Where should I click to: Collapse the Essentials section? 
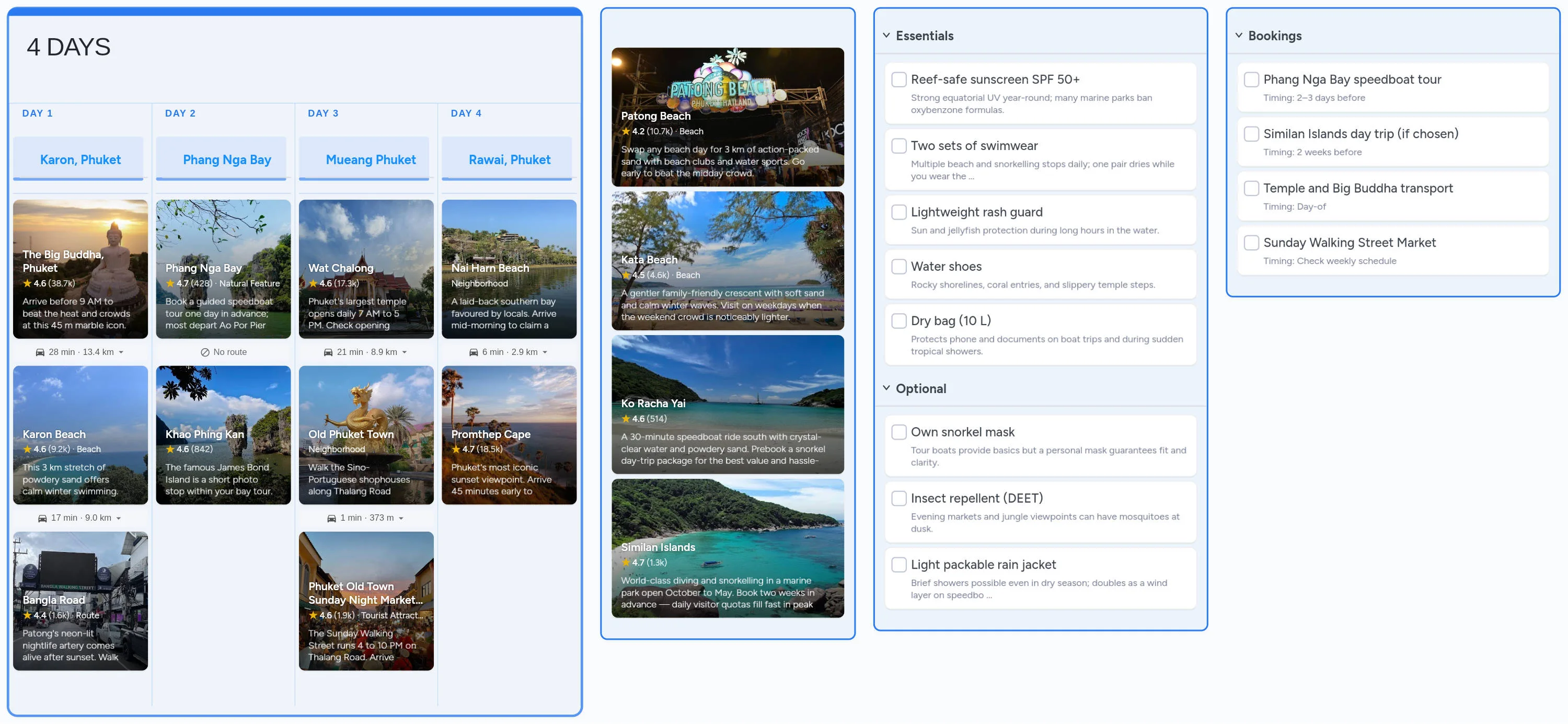tap(886, 36)
